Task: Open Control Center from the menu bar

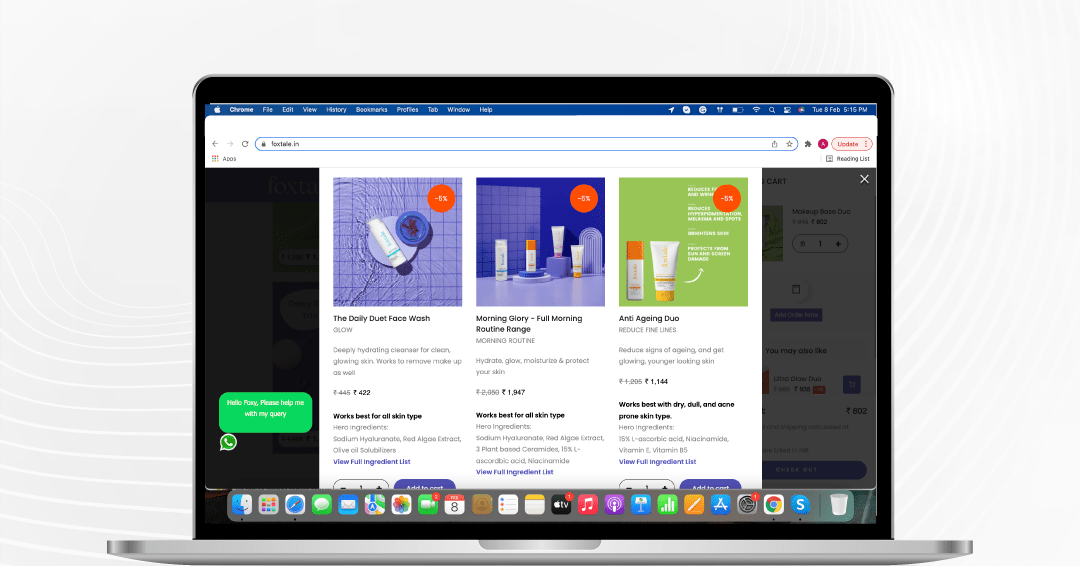Action: tap(787, 109)
